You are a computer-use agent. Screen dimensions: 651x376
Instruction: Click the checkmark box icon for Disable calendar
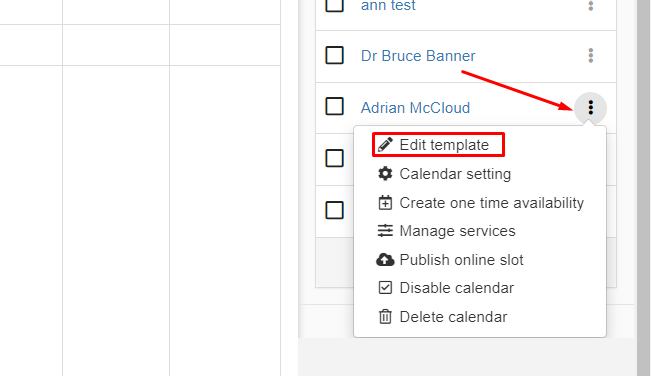click(x=385, y=288)
